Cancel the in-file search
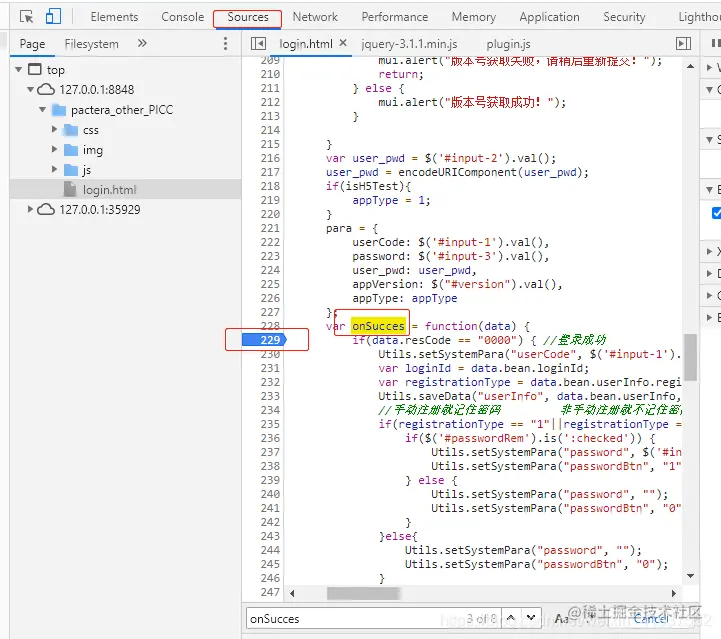The width and height of the screenshot is (721, 639). [x=651, y=619]
